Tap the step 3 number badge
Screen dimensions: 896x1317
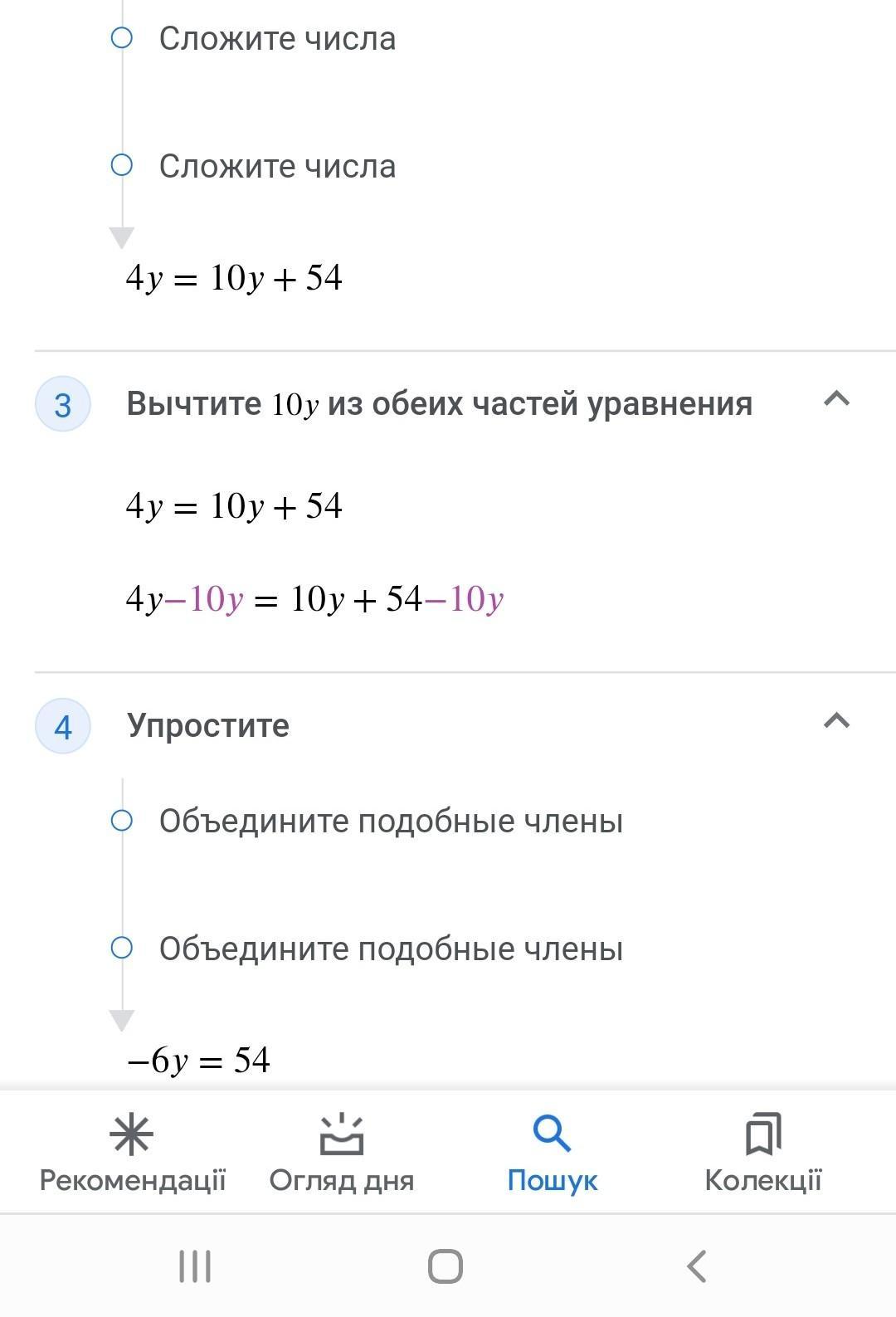point(63,405)
